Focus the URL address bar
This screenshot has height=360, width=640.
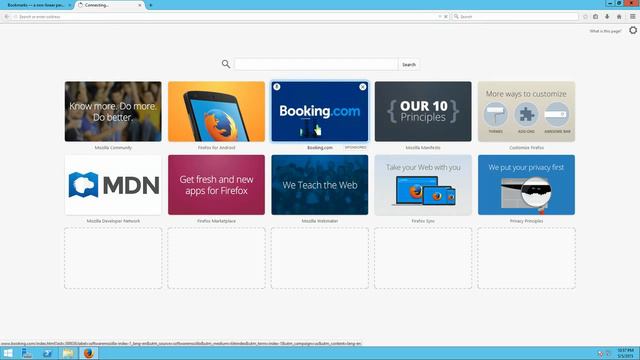tap(227, 17)
